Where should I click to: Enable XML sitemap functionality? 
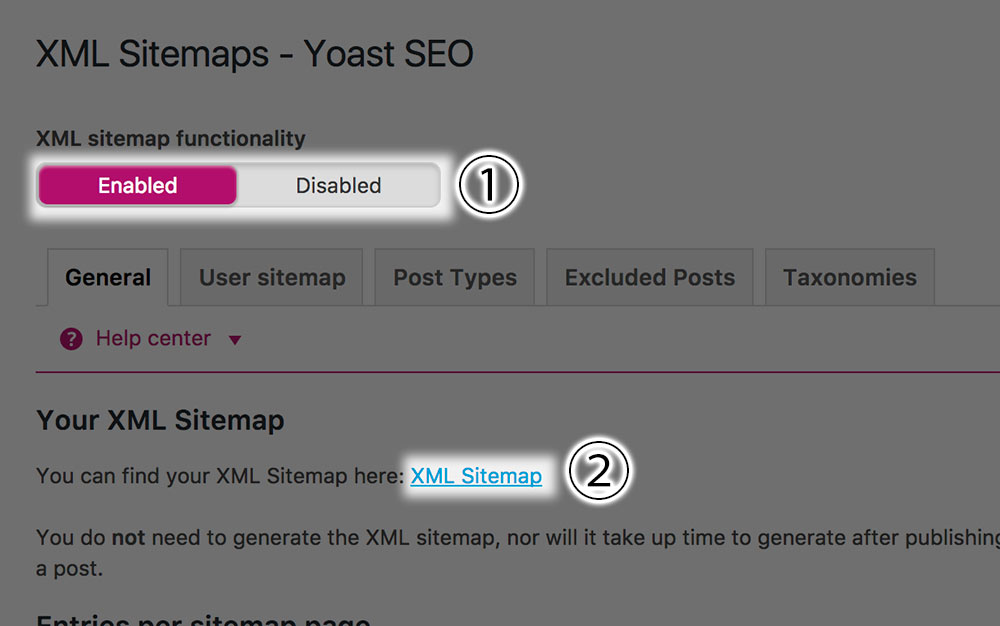pyautogui.click(x=137, y=186)
